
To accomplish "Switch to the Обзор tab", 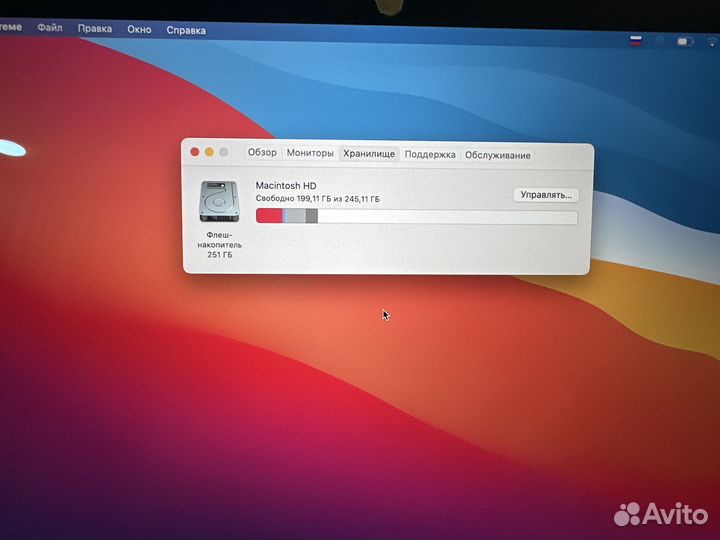I will (262, 152).
